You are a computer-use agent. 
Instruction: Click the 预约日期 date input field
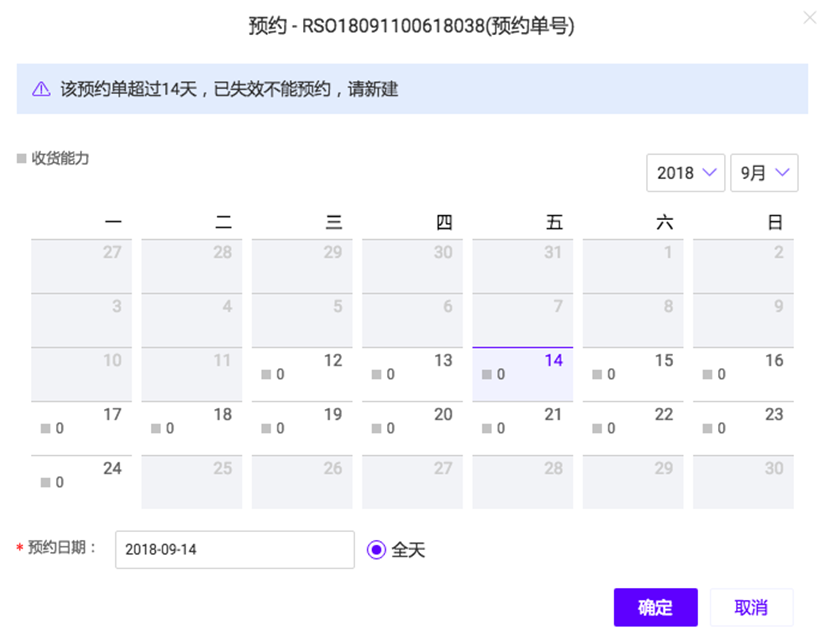pos(234,550)
